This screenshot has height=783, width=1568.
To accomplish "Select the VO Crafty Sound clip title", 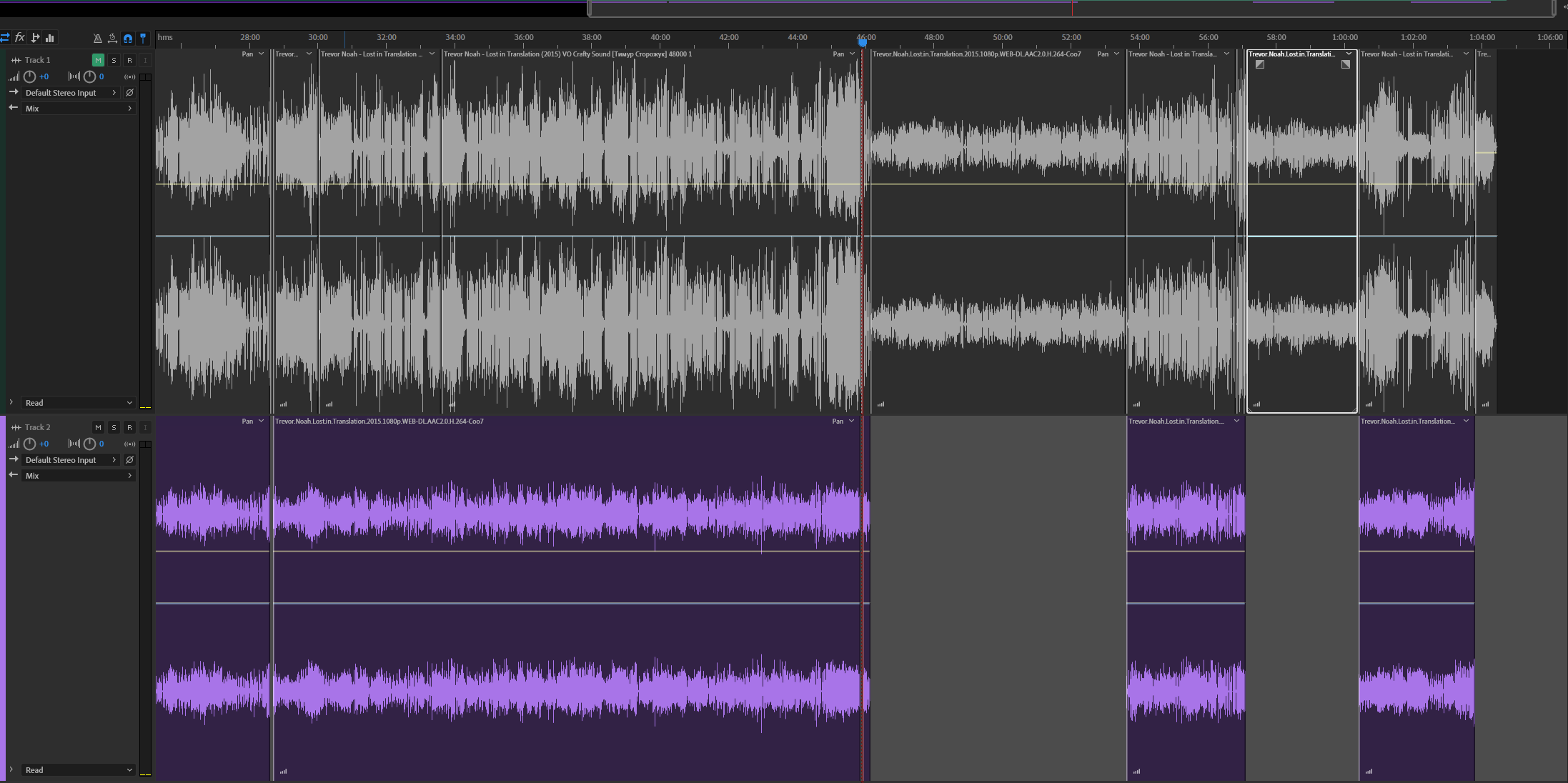I will pos(567,54).
